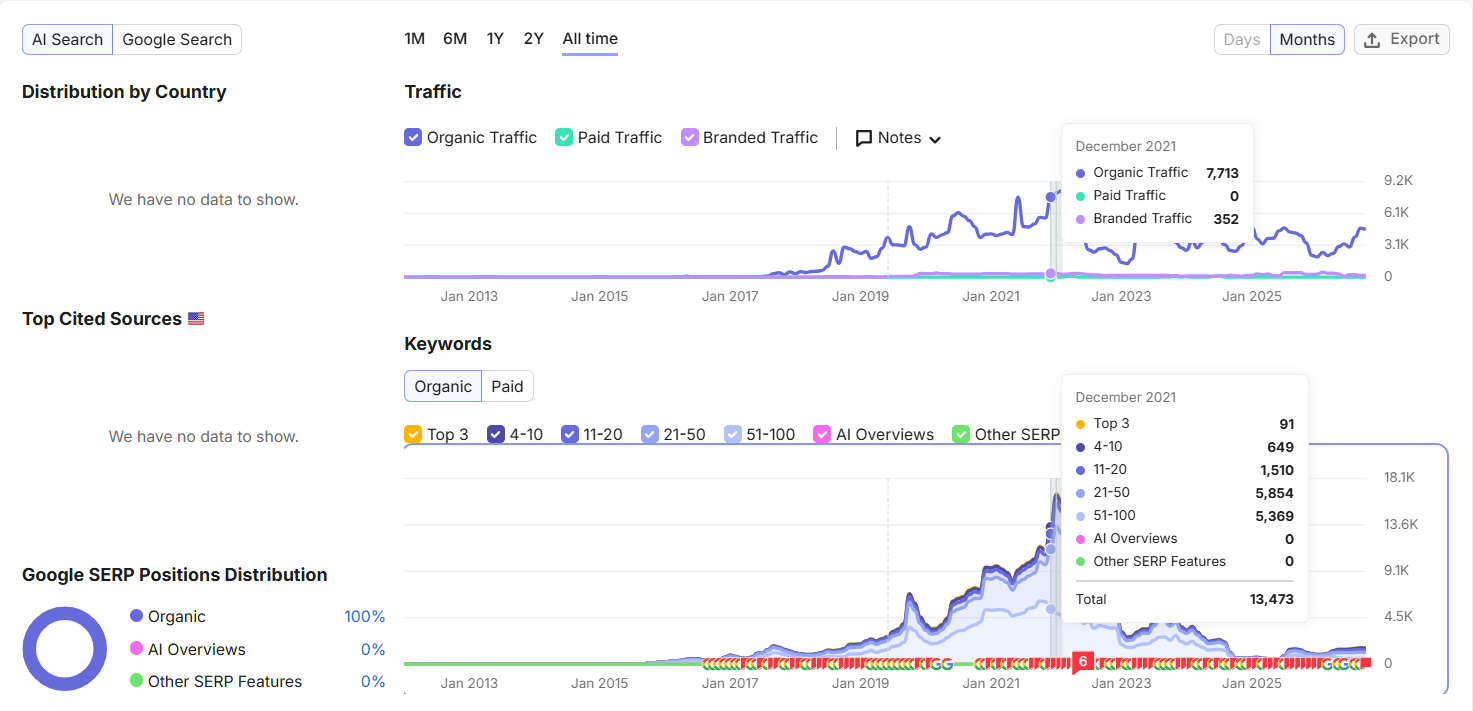Viewport: 1473px width, 711px height.
Task: Click the 51-100 value 5,369 in tooltip
Action: (1275, 516)
